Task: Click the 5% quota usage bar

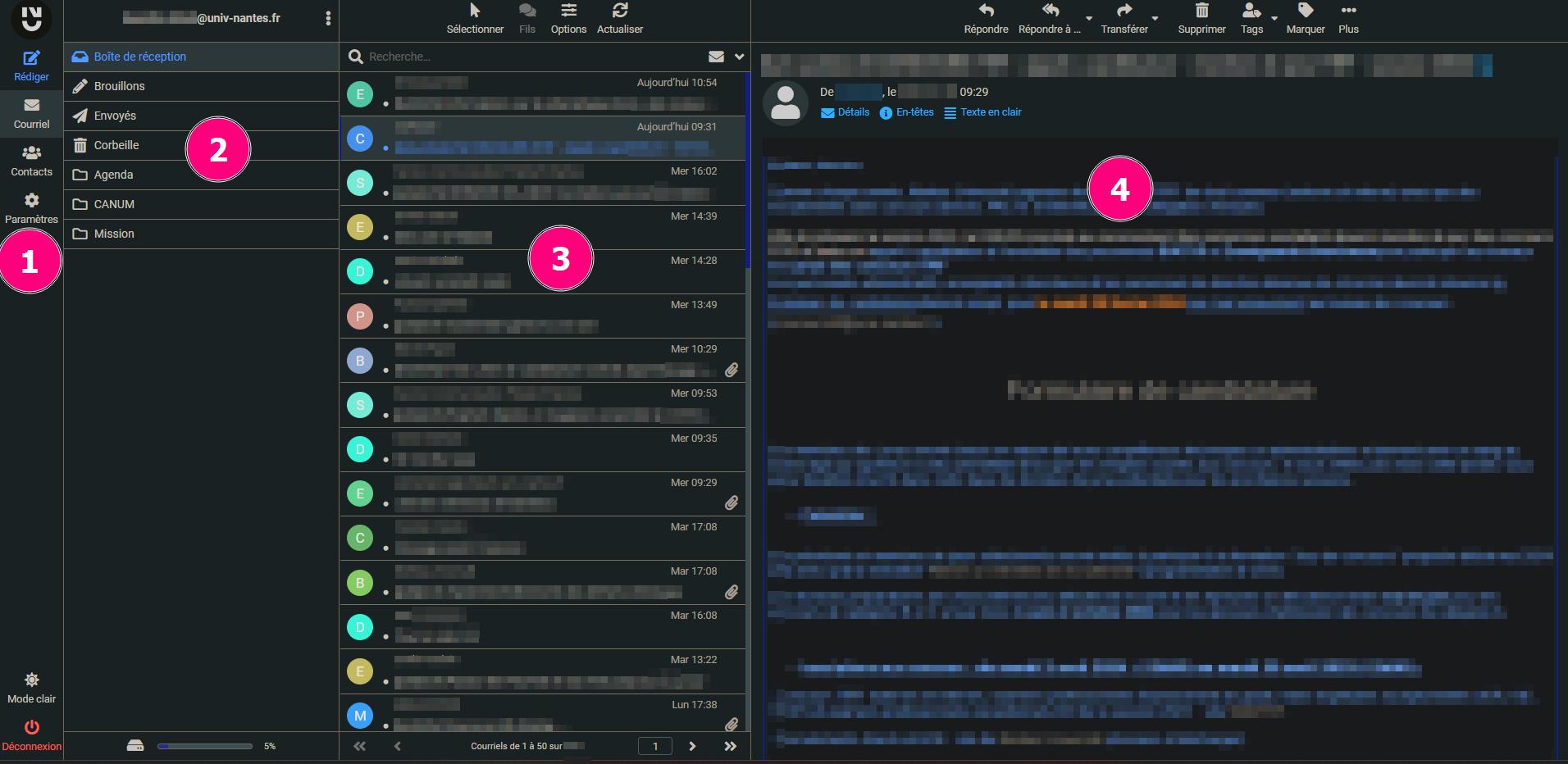Action: tap(205, 746)
